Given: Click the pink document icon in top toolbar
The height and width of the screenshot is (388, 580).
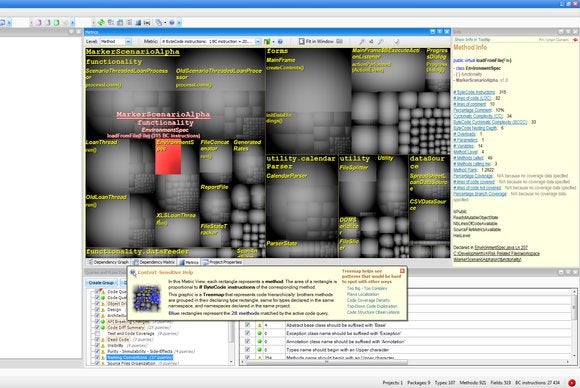Looking at the screenshot, I should pos(38,23).
